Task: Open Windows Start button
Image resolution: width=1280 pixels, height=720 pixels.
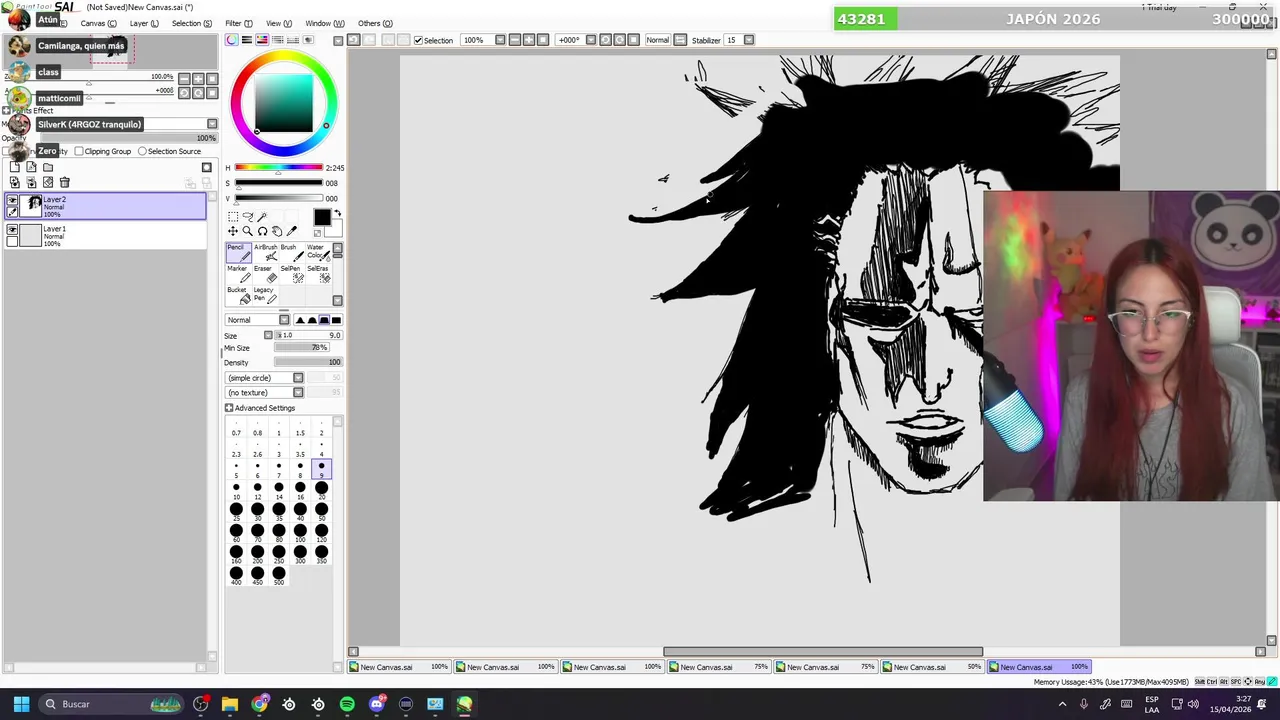Action: 21,704
